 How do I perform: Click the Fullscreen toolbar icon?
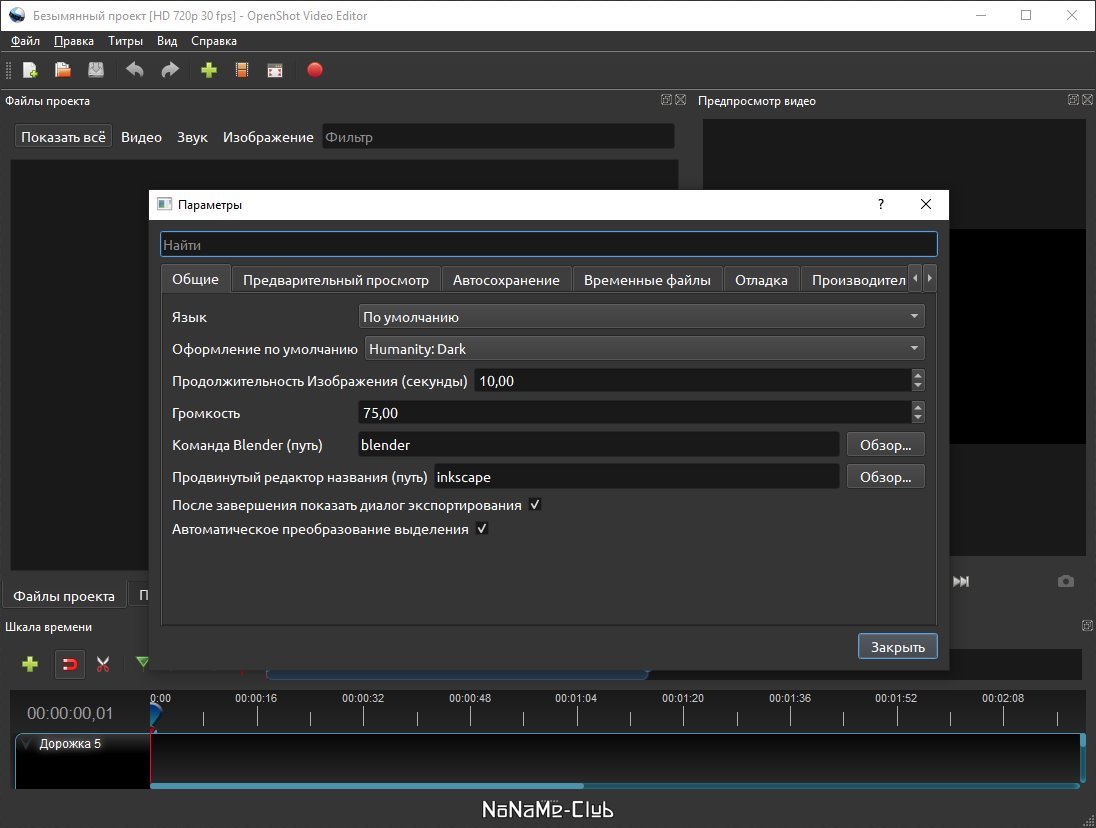pyautogui.click(x=275, y=70)
